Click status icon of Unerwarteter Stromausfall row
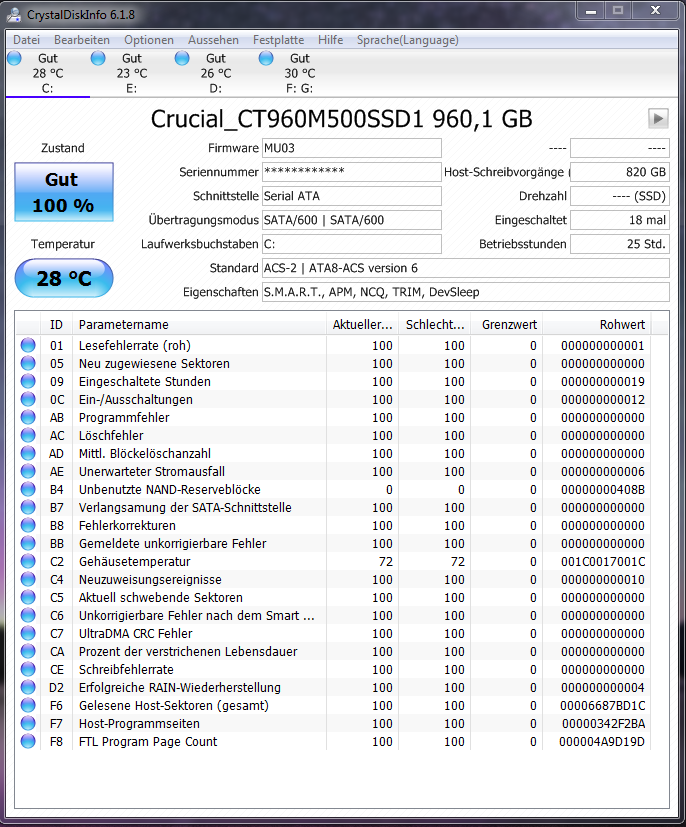 tap(28, 471)
